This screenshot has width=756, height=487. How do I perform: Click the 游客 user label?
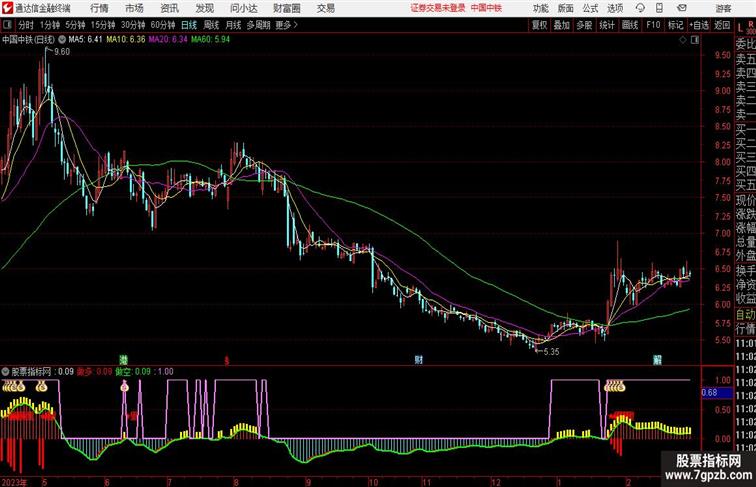[x=723, y=8]
